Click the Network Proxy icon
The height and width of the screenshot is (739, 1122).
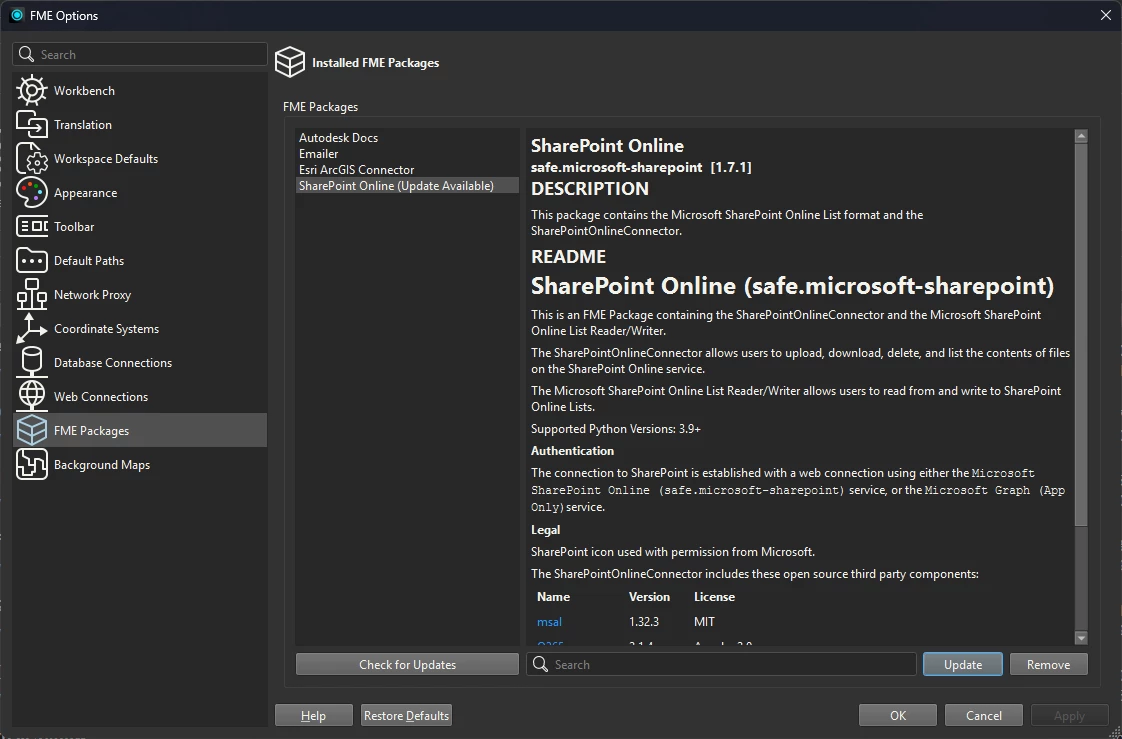(x=31, y=295)
